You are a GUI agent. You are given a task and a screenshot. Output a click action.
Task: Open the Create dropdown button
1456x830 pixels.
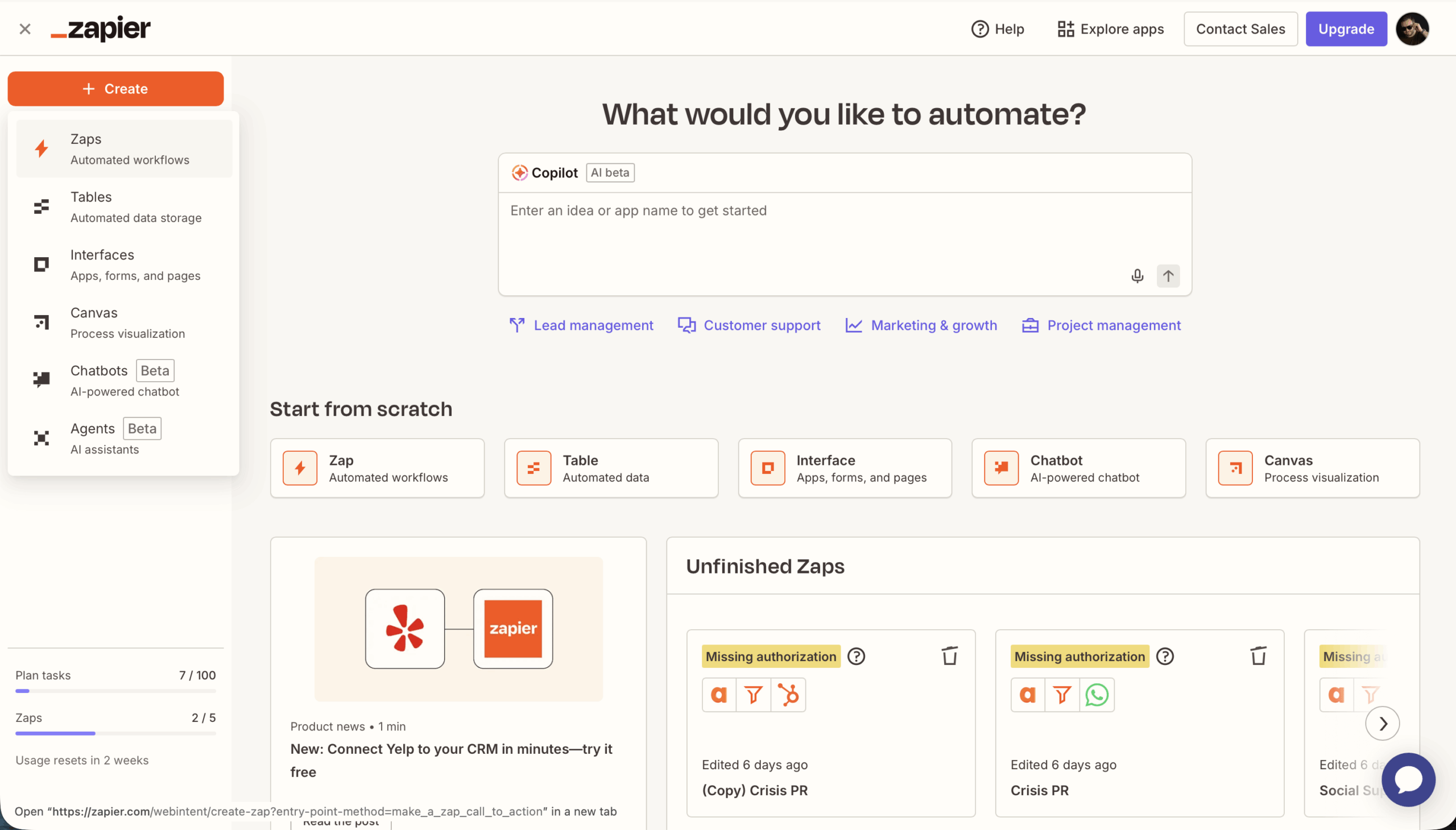115,89
